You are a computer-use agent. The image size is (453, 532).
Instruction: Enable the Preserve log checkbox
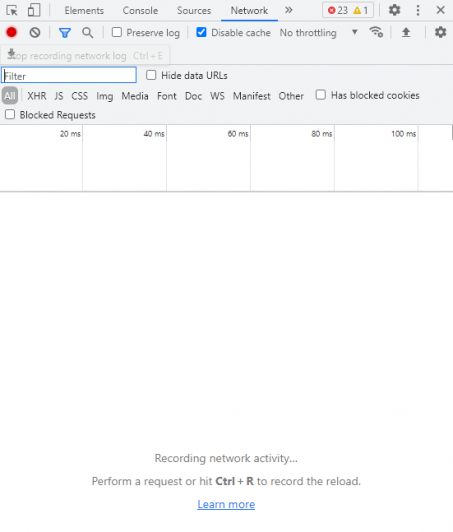pos(117,33)
